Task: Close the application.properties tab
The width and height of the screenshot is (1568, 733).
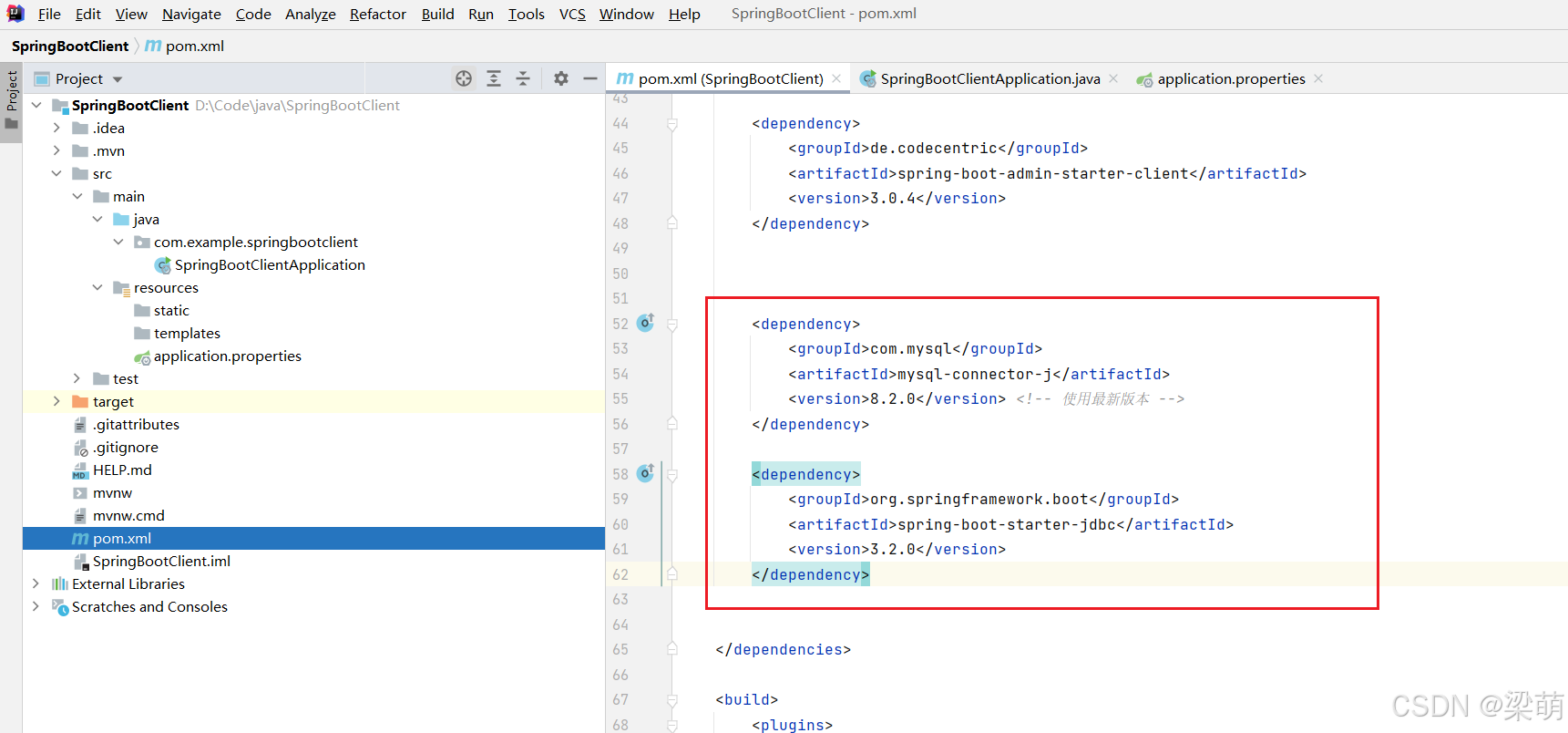Action: (x=1318, y=78)
